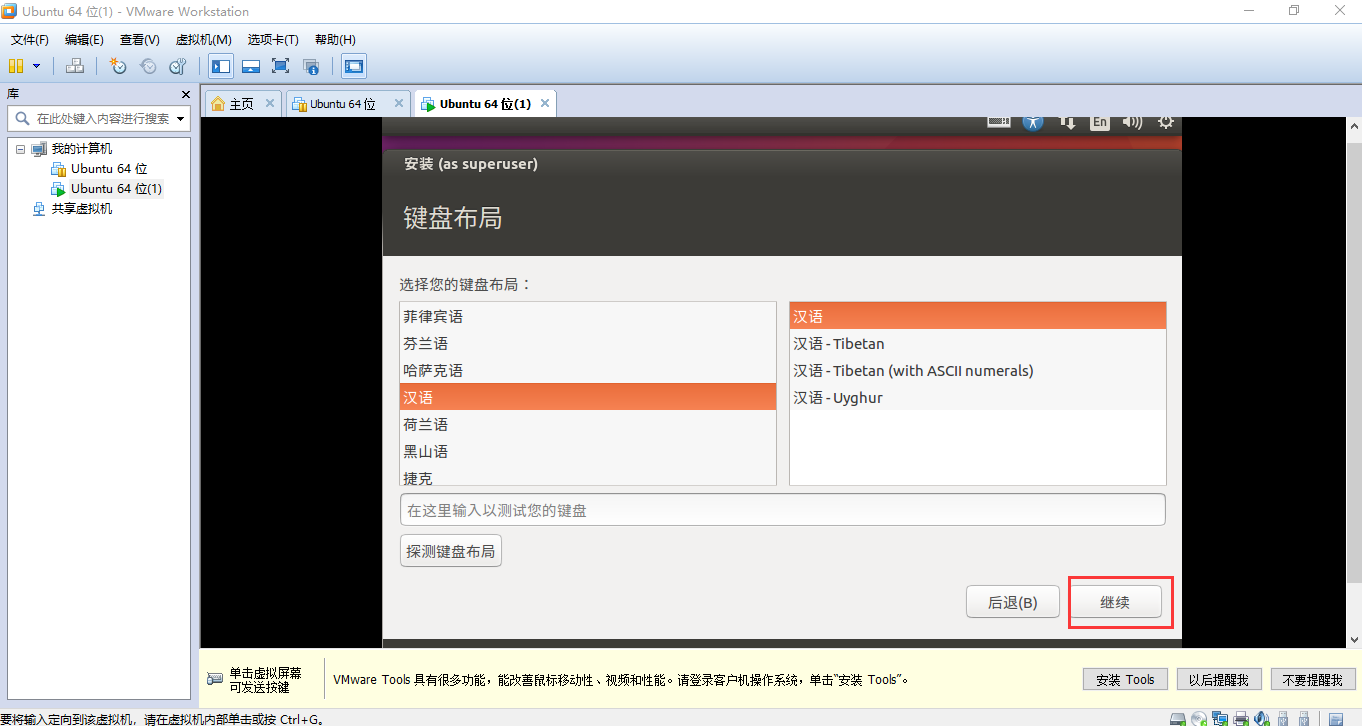Click the network adapter status bar icon
This screenshot has height=726, width=1362.
pyautogui.click(x=1220, y=718)
